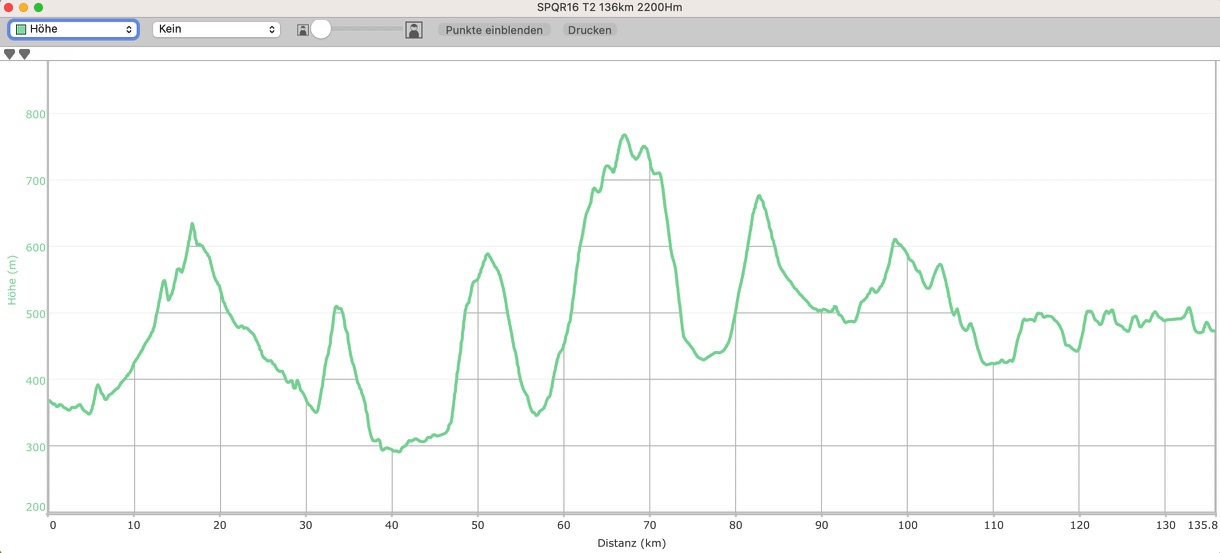Click the 200 elevation axis value
The height and width of the screenshot is (553, 1220).
click(36, 508)
